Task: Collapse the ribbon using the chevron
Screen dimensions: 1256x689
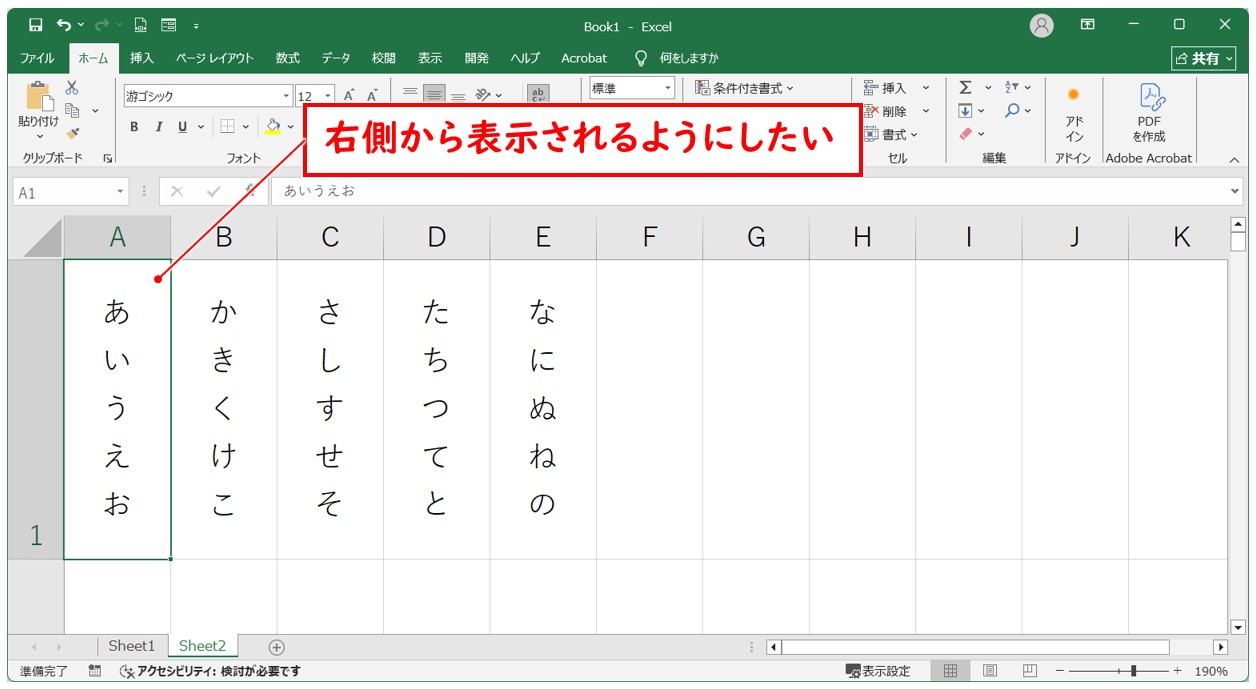Action: point(1233,159)
